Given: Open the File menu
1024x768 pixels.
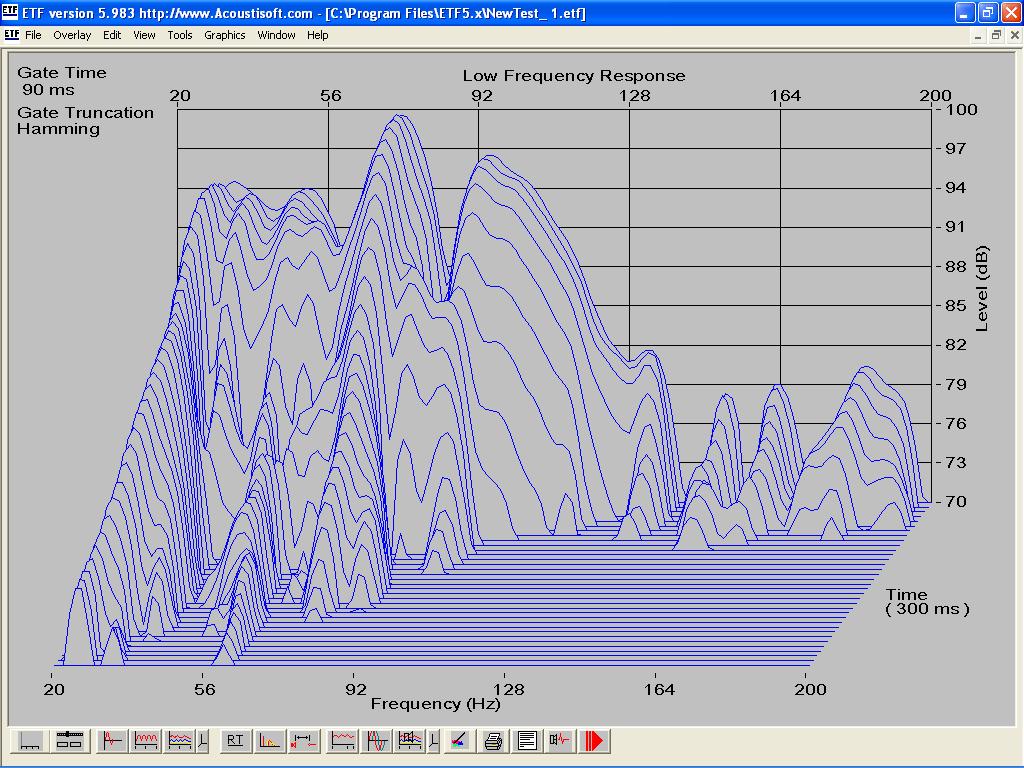Looking at the screenshot, I should [x=33, y=35].
